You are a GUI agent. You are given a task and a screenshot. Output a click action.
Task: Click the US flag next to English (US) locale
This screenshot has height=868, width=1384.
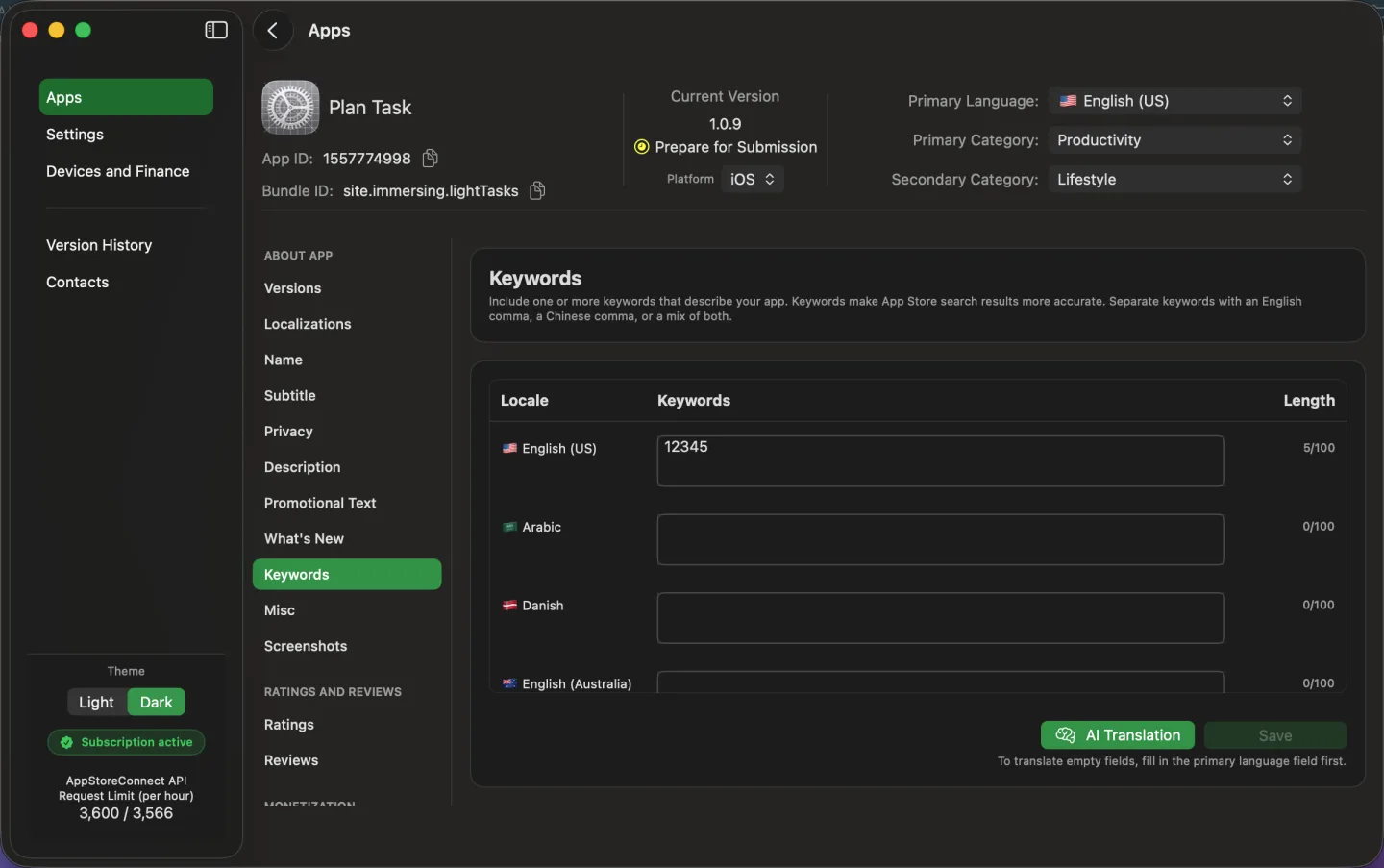[x=509, y=448]
